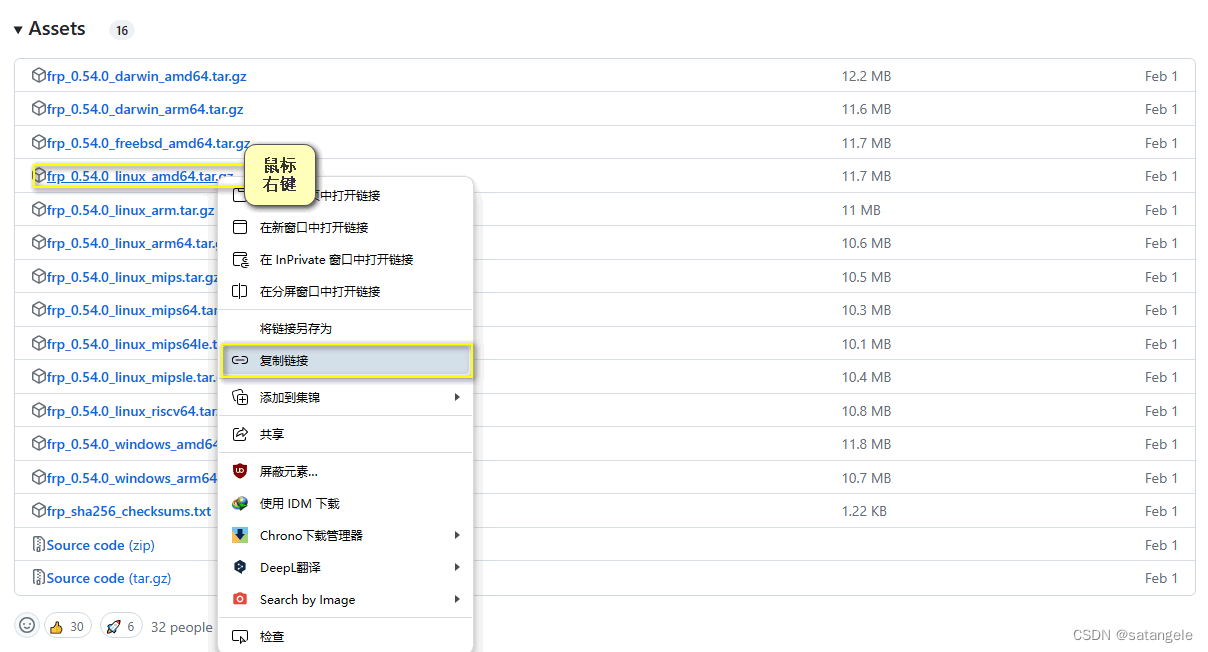Open the Source code (zip) link

(x=99, y=545)
